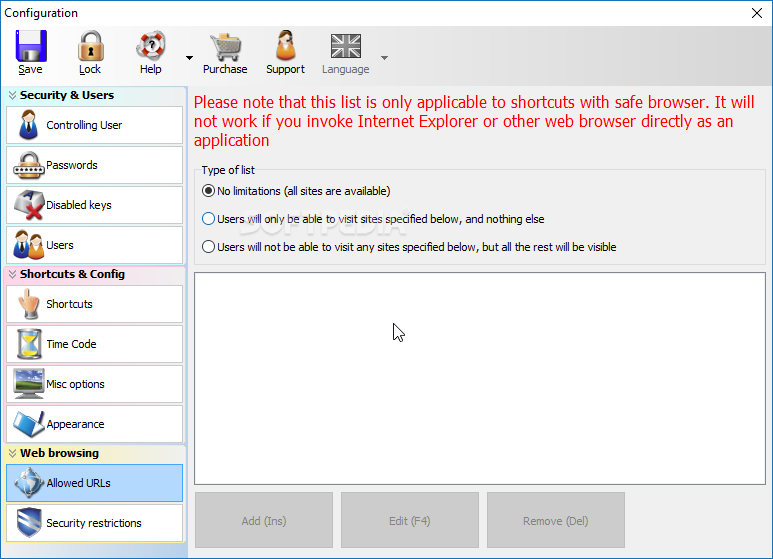Image resolution: width=773 pixels, height=559 pixels.
Task: Click the Shortcuts pointing hand icon
Action: coord(29,304)
